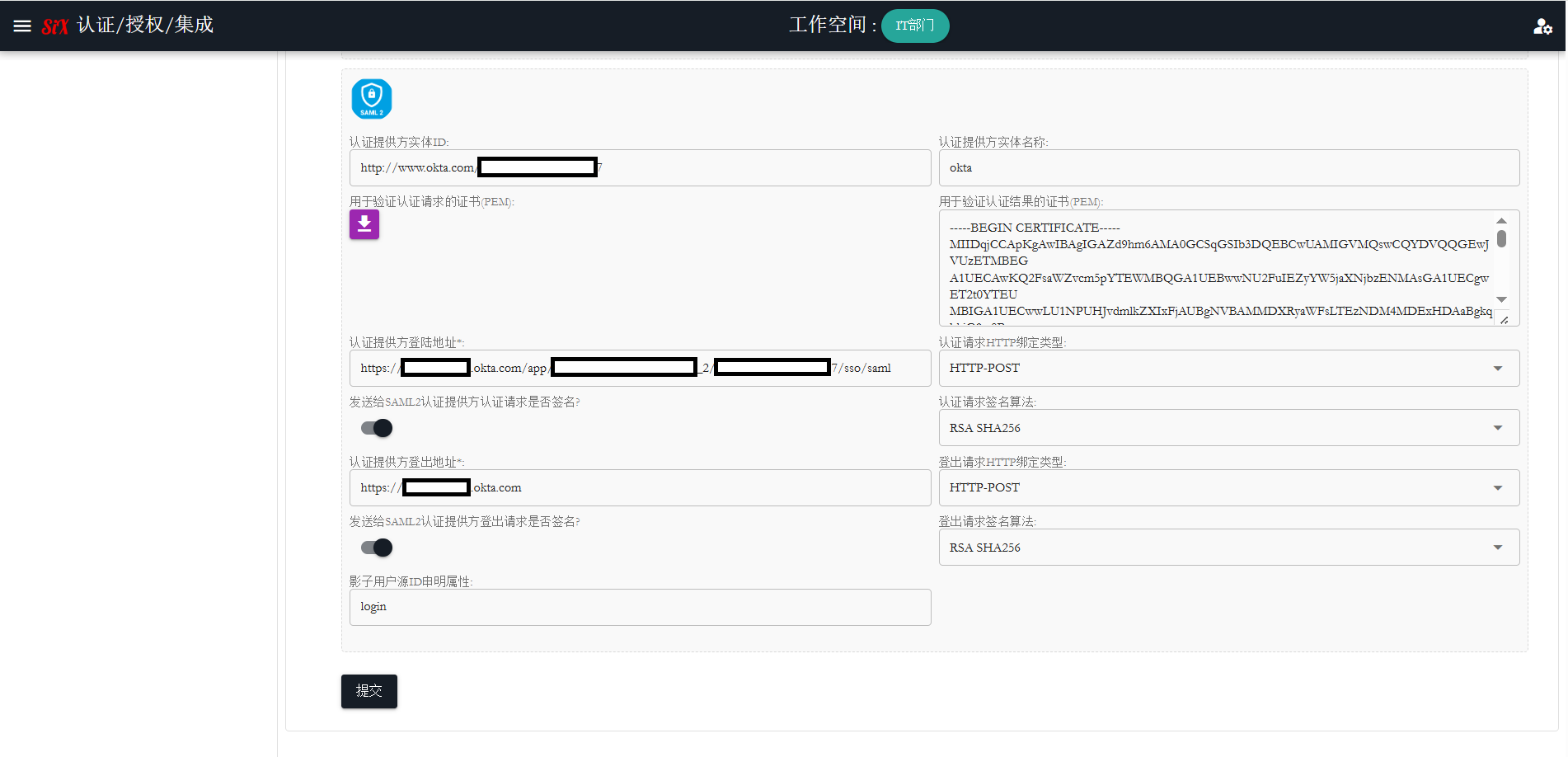Open 登出请求HTTP绑定类型 dropdown
Image resolution: width=1568 pixels, height=757 pixels.
[1229, 487]
